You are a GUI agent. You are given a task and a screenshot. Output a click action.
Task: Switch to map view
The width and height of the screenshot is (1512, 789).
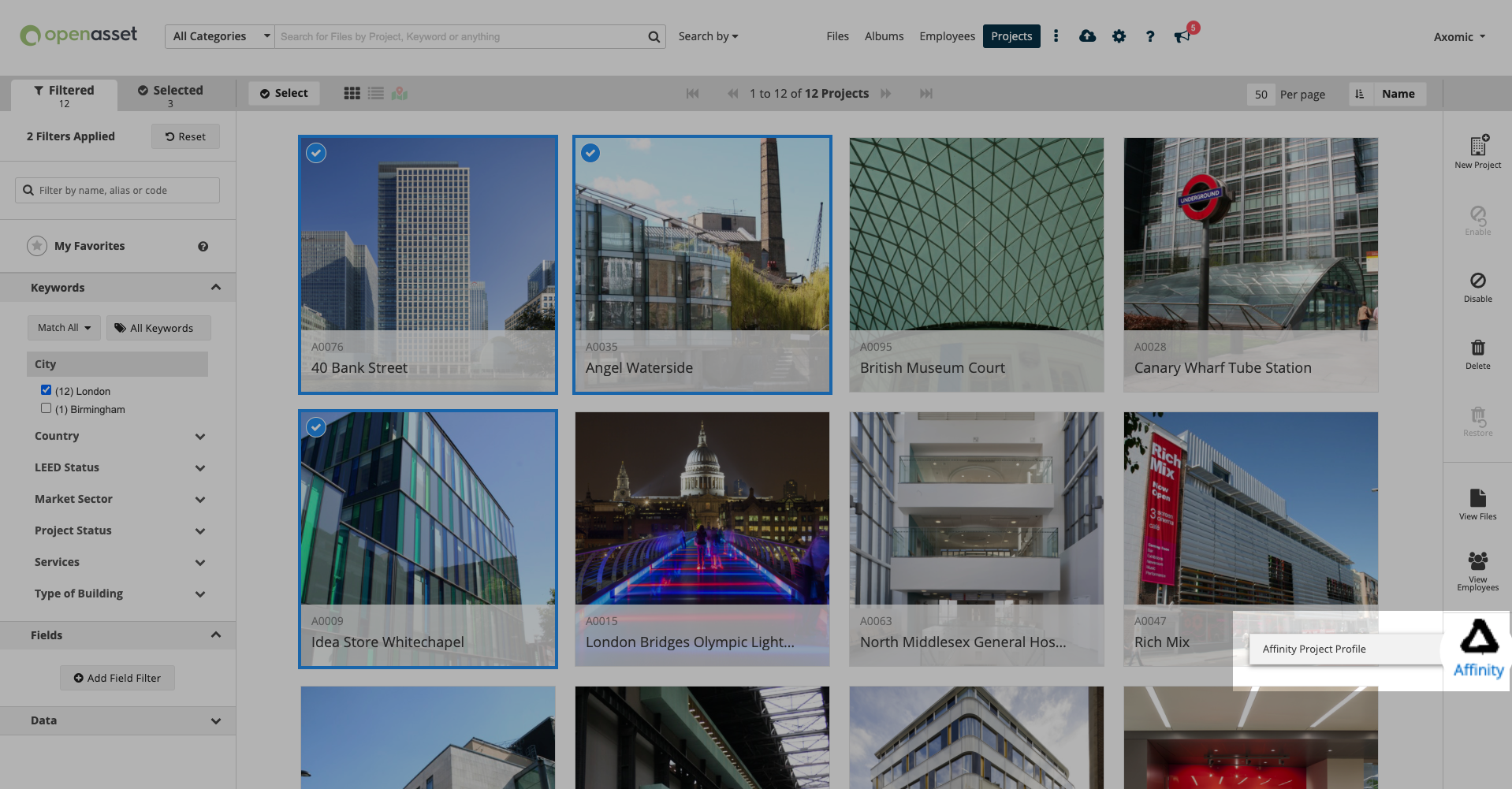400,94
